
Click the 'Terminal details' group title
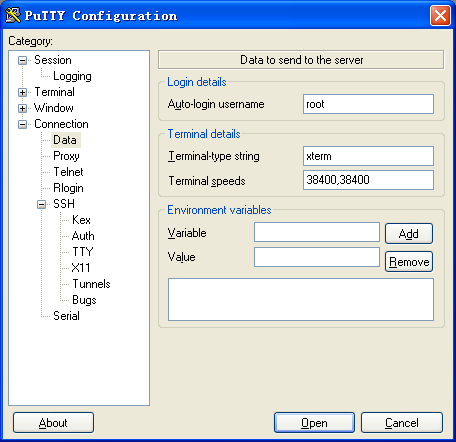pyautogui.click(x=204, y=134)
